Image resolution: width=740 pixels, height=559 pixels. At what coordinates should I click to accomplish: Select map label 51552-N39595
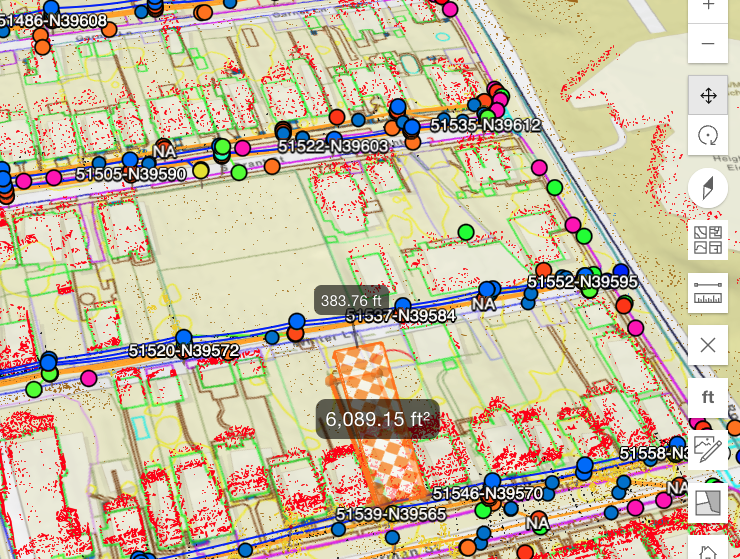(x=582, y=282)
